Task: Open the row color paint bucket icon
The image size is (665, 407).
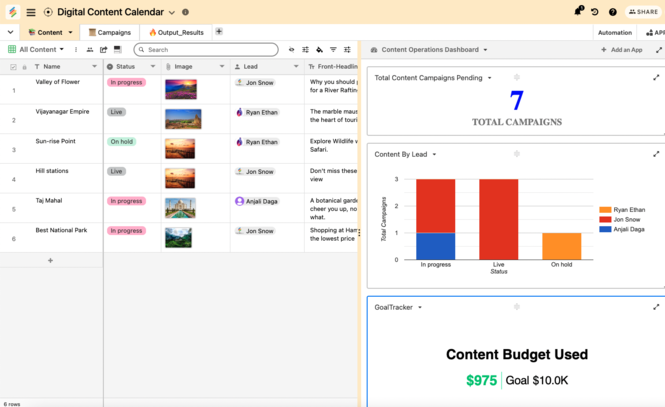Action: pyautogui.click(x=319, y=49)
